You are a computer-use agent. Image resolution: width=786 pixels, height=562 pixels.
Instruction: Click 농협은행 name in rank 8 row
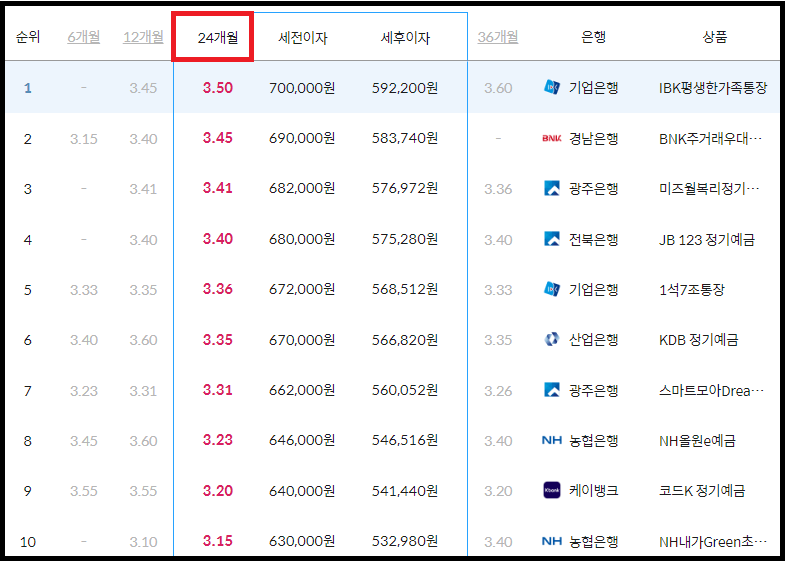[x=594, y=441]
